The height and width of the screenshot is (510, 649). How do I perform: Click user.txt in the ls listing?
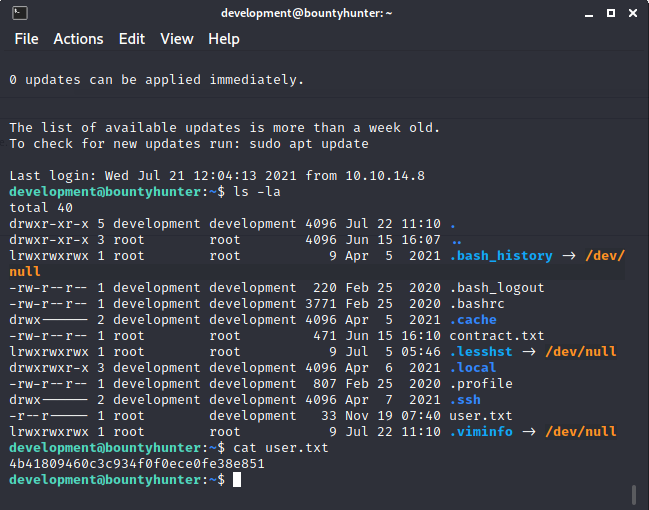pyautogui.click(x=481, y=416)
